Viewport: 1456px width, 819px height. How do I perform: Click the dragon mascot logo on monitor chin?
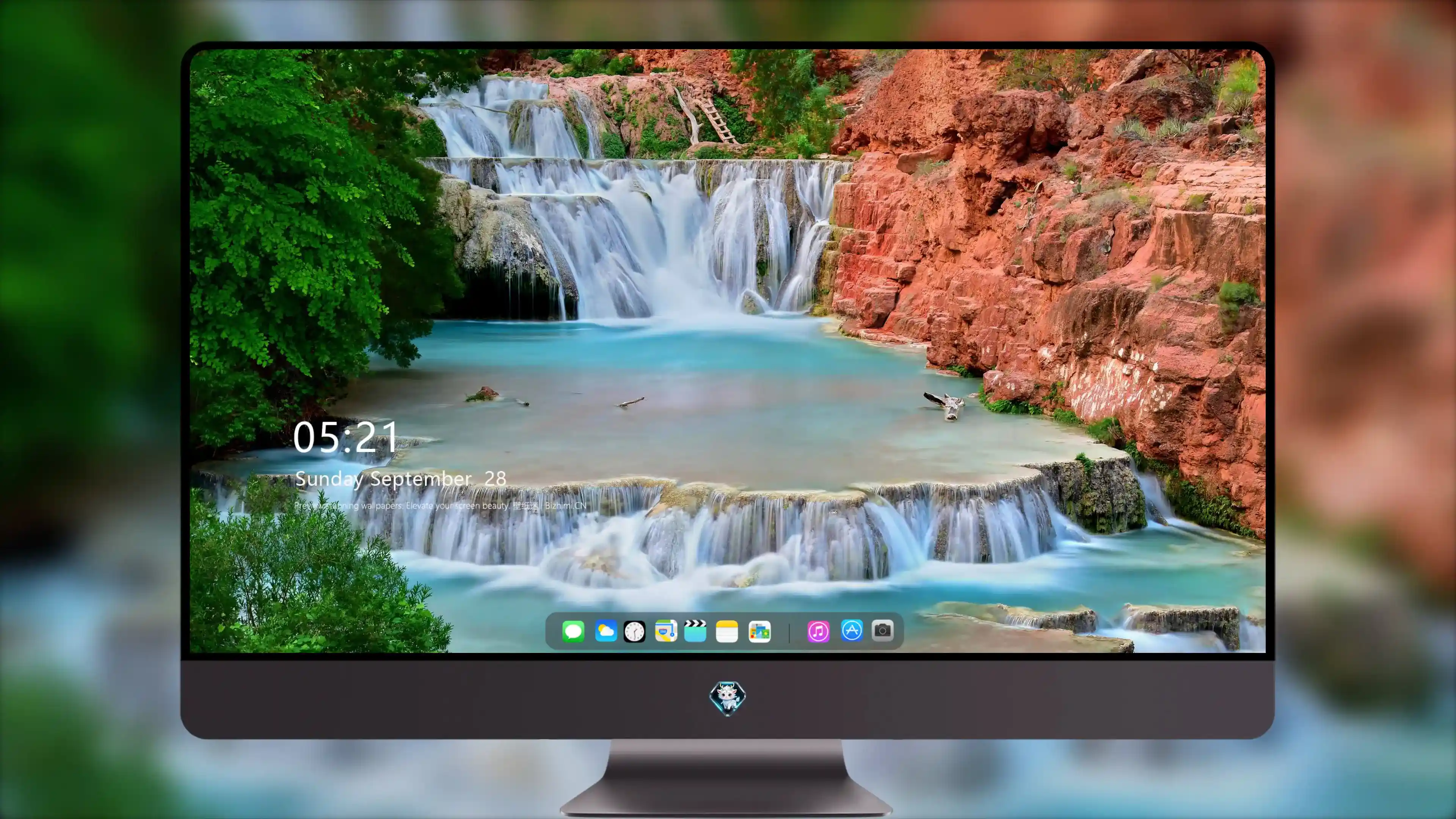728,698
